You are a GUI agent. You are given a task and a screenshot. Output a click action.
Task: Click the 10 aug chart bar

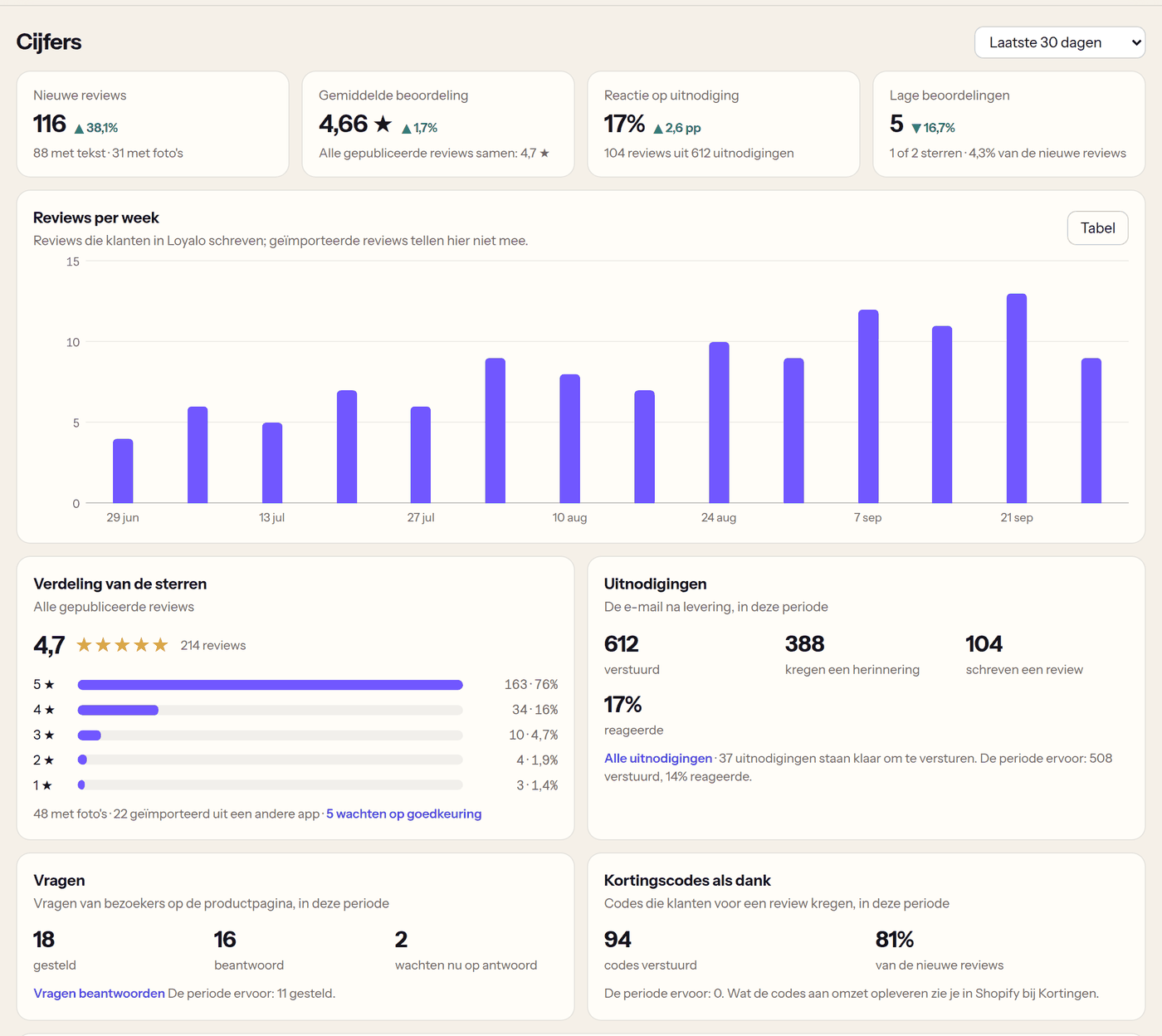[569, 438]
